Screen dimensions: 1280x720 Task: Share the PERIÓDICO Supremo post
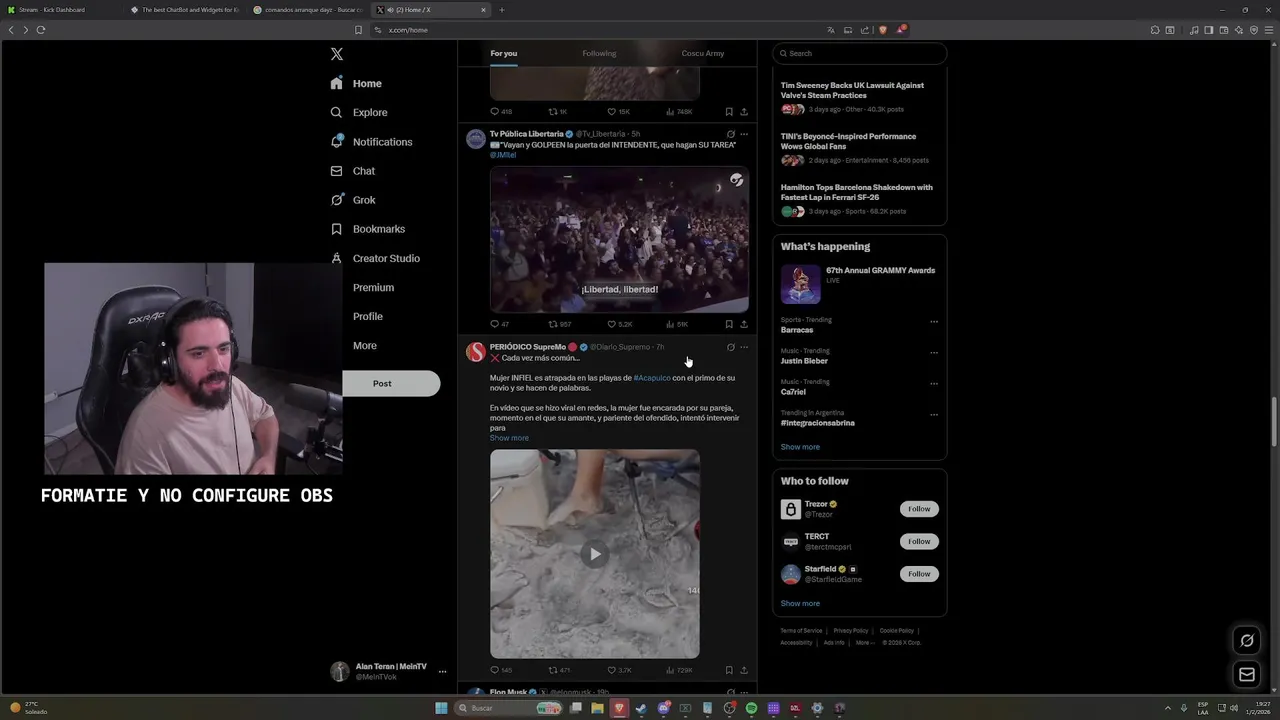[744, 670]
